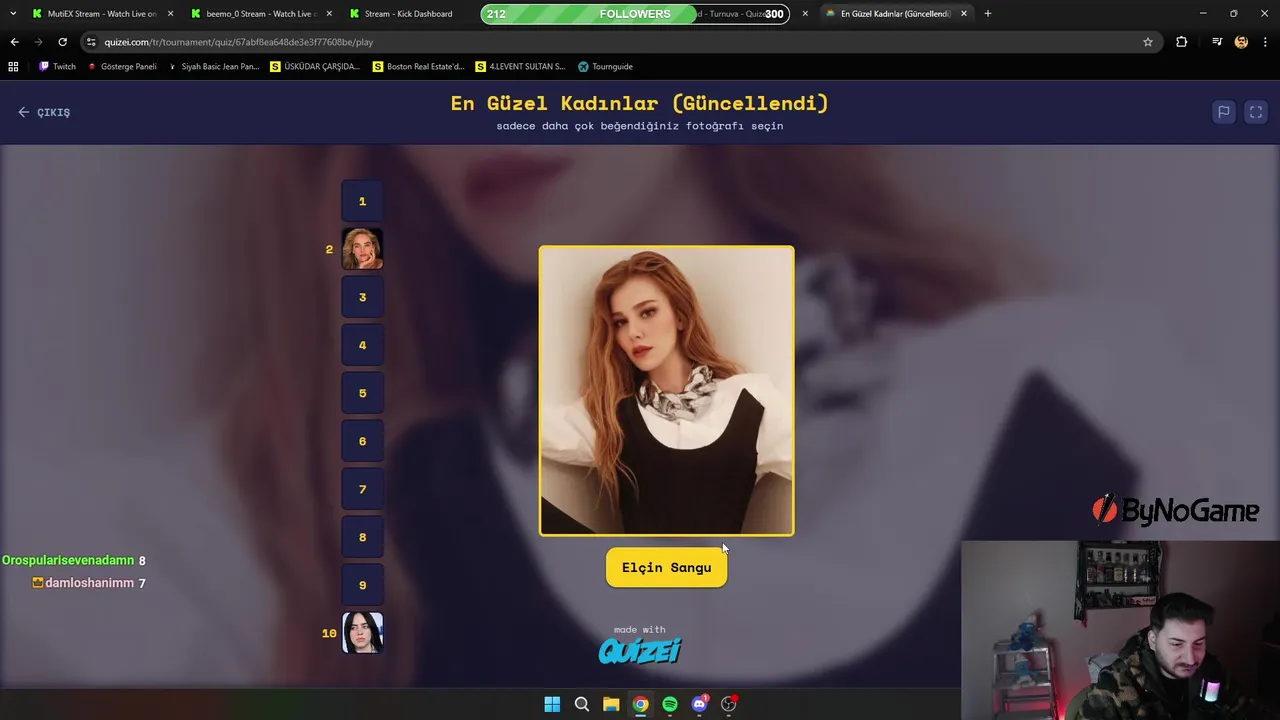The height and width of the screenshot is (720, 1280).
Task: Open the tab search dropdown arrow
Action: [x=12, y=14]
